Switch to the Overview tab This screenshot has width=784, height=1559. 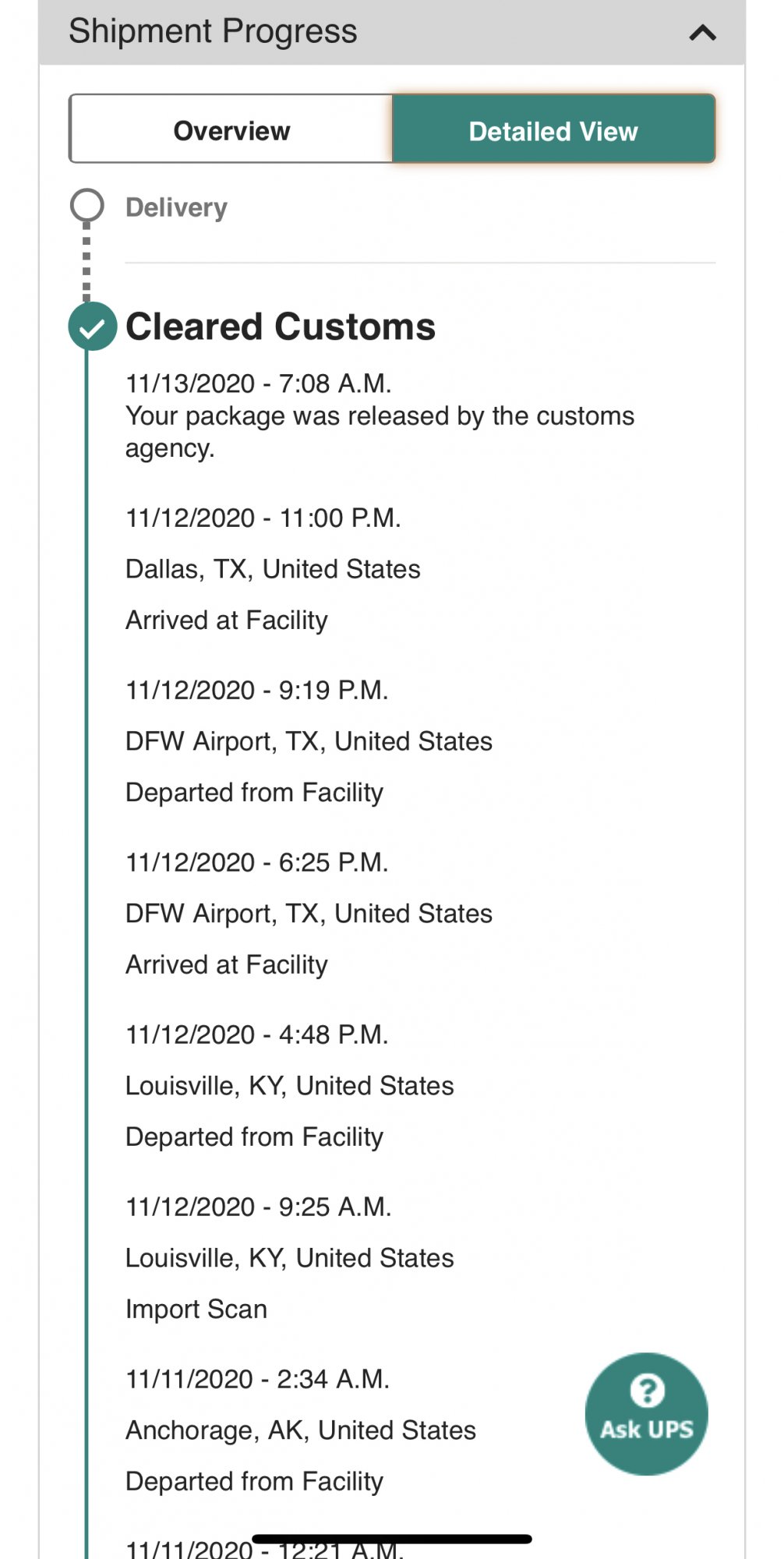point(231,130)
